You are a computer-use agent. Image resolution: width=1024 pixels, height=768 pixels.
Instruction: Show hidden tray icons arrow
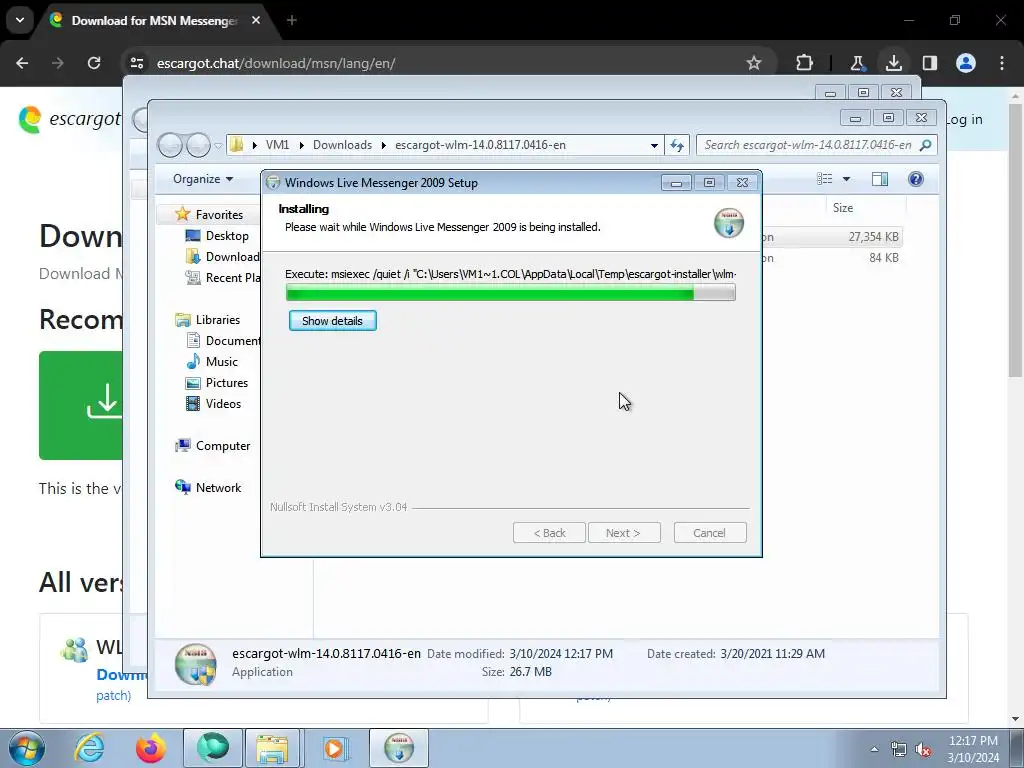tap(874, 749)
